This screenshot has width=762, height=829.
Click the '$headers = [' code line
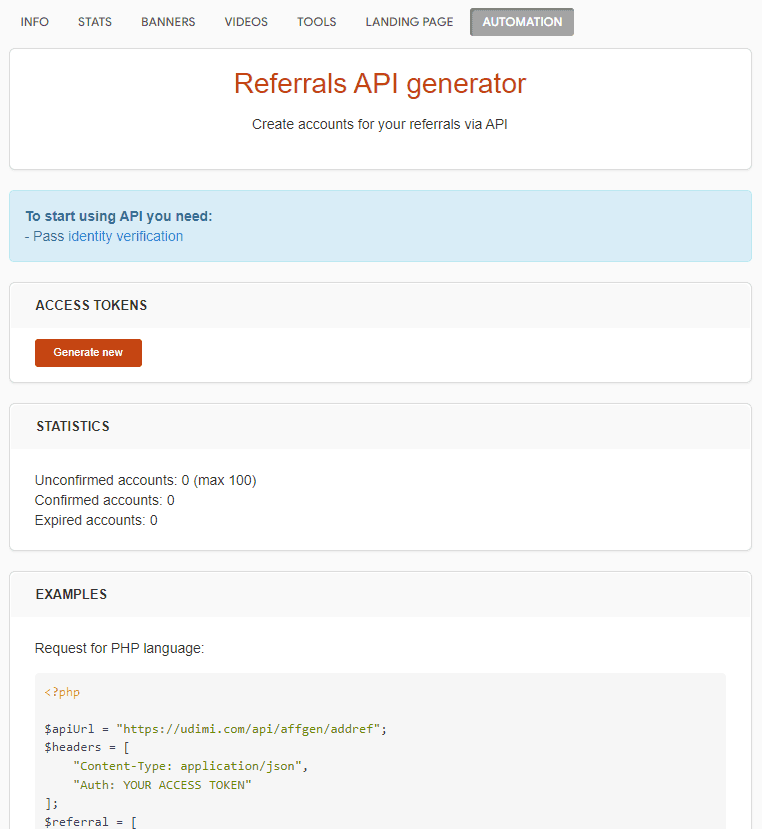87,747
